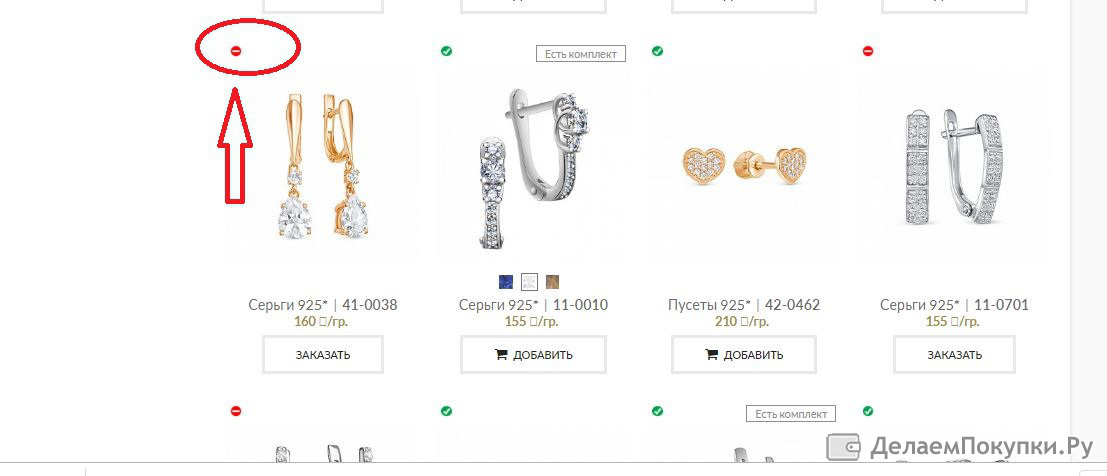This screenshot has height=476, width=1107.
Task: Select the brown stone color swatch
Action: (x=552, y=282)
